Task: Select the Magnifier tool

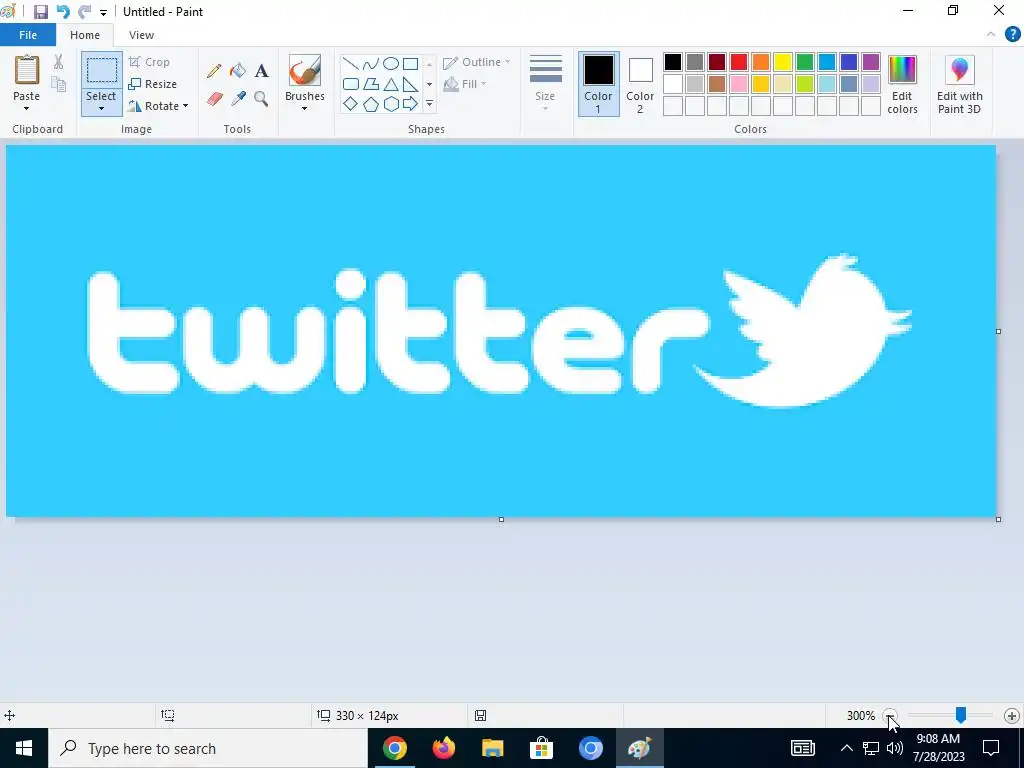Action: pos(261,99)
